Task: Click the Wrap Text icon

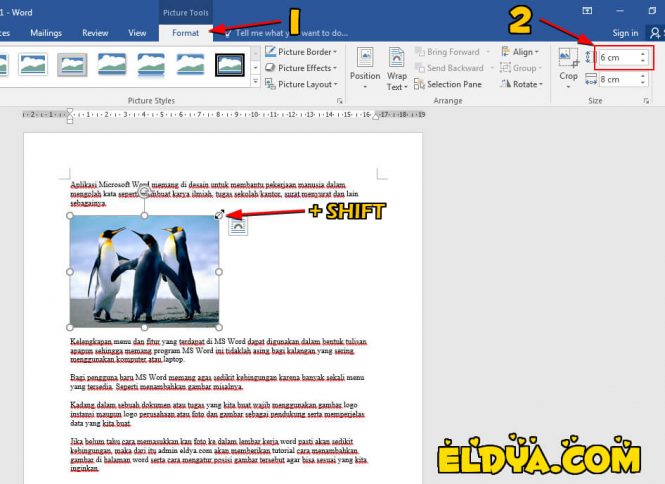Action: point(397,58)
